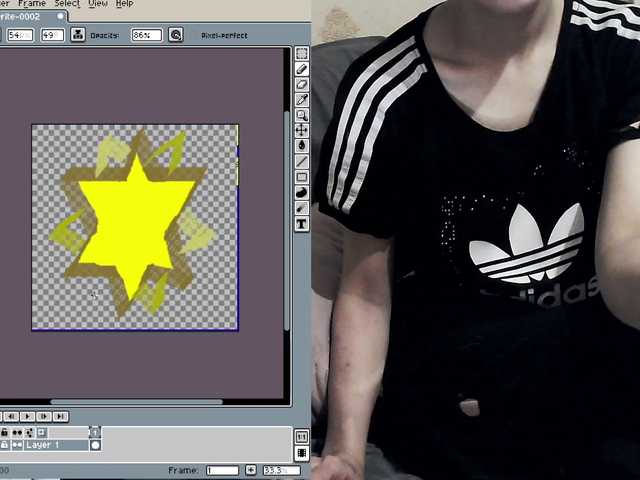Toggle Layer 1 lock icon
Viewport: 640px width, 480px height.
[x=5, y=445]
